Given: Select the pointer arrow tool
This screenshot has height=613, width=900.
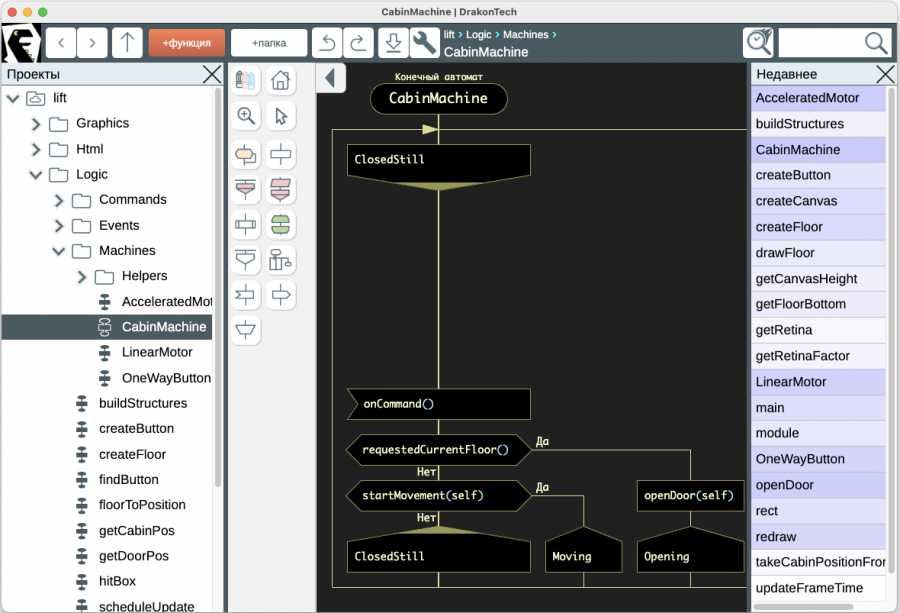Looking at the screenshot, I should pyautogui.click(x=281, y=116).
